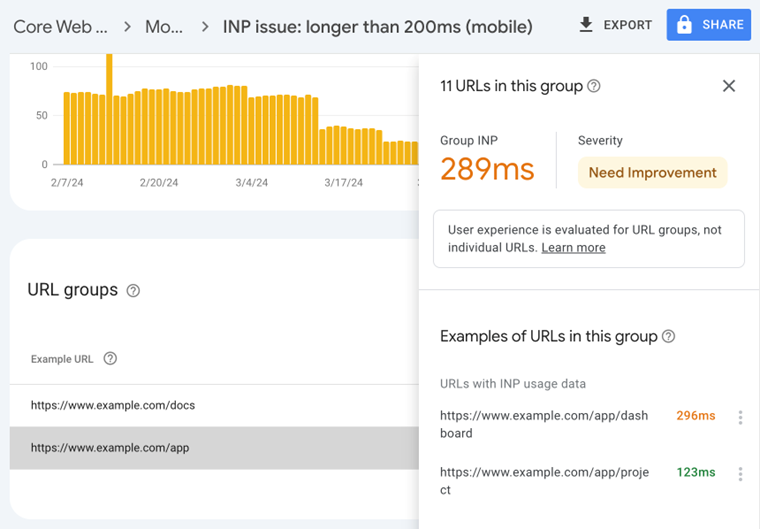Go to Core Web Vitals breadcrumb
Image resolution: width=760 pixels, height=529 pixels.
pyautogui.click(x=60, y=26)
